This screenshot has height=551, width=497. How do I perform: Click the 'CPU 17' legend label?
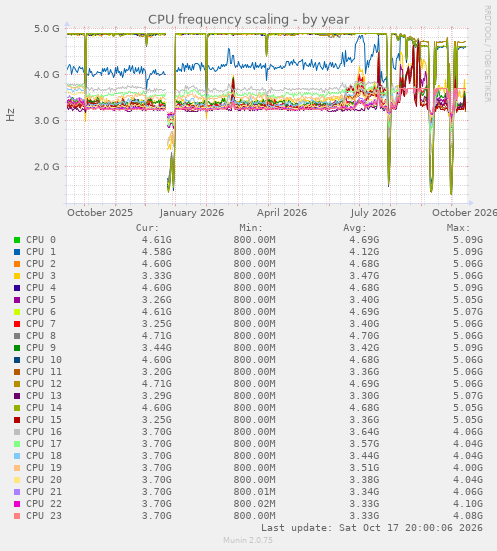click(x=44, y=444)
